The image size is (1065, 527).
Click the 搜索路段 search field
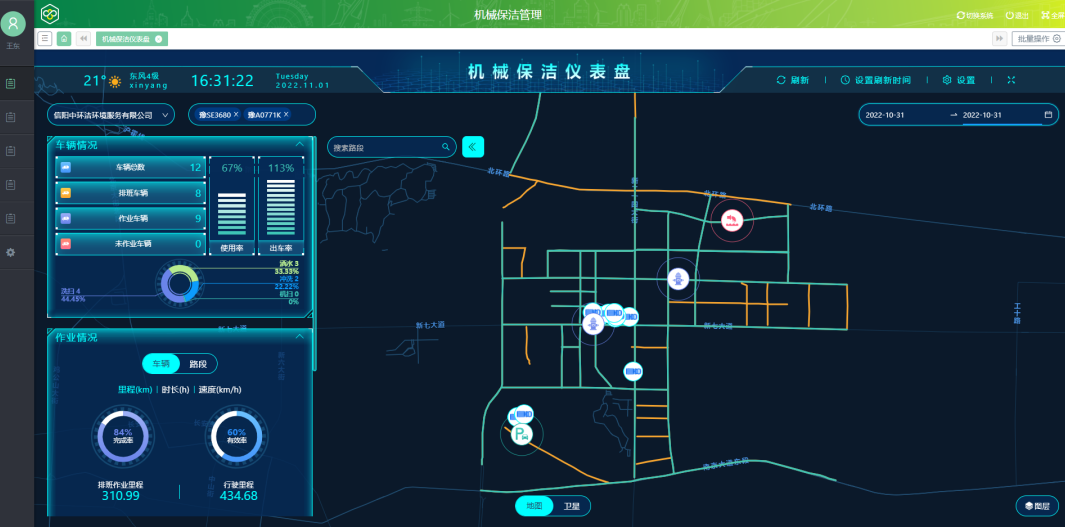(x=385, y=147)
